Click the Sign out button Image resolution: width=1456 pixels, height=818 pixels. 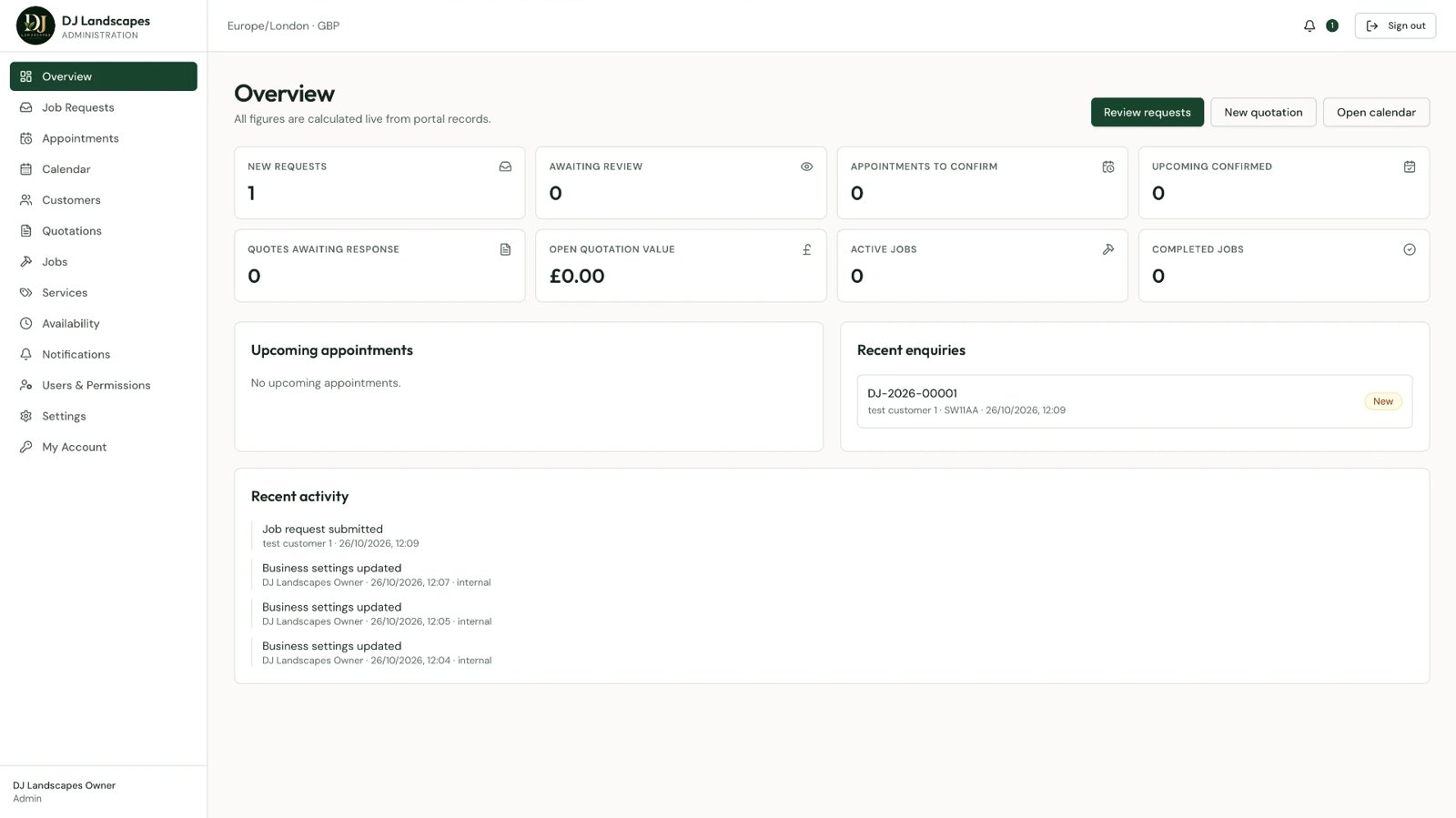click(x=1395, y=25)
